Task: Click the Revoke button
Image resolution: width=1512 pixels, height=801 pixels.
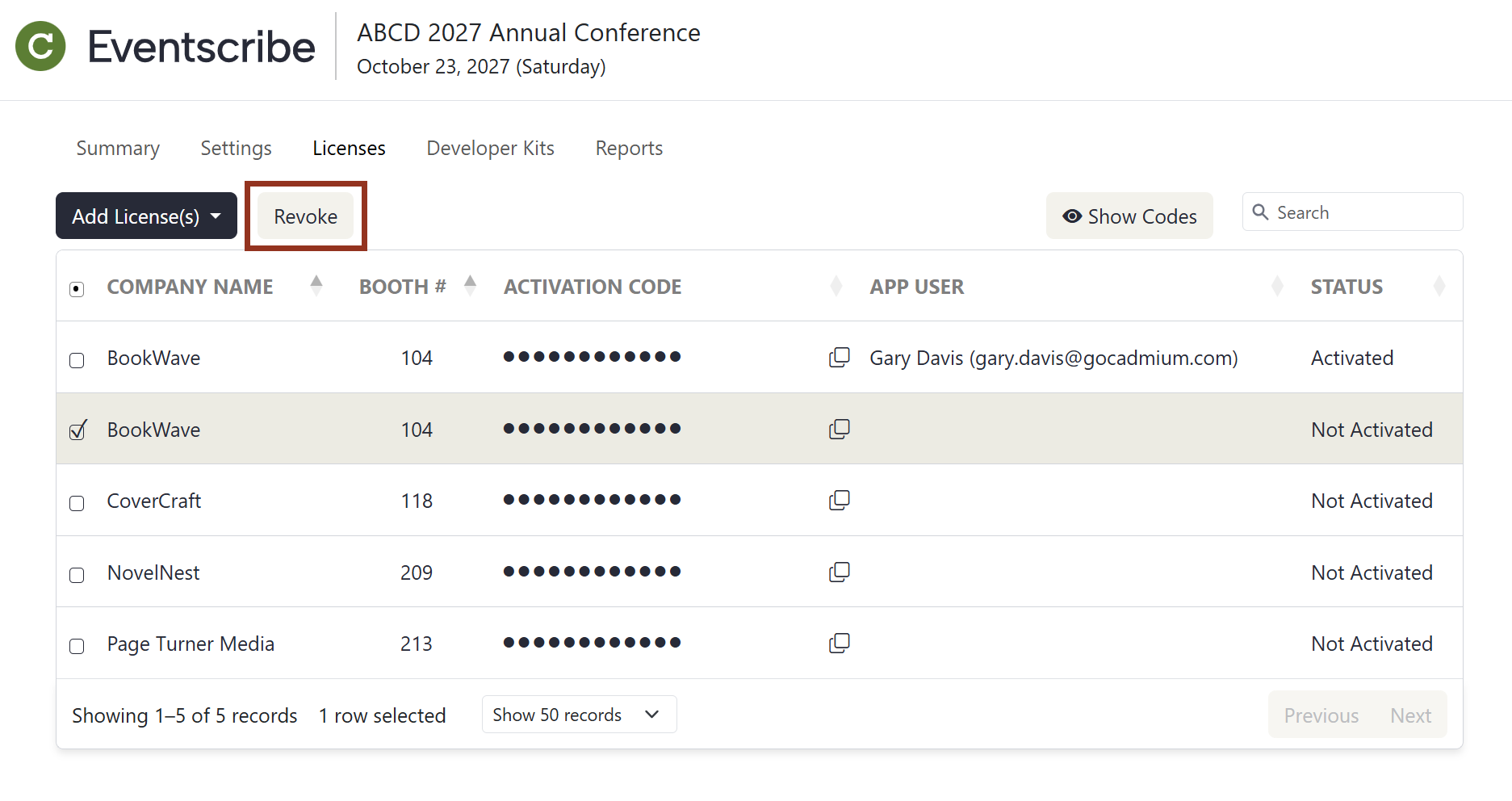Action: [x=305, y=216]
